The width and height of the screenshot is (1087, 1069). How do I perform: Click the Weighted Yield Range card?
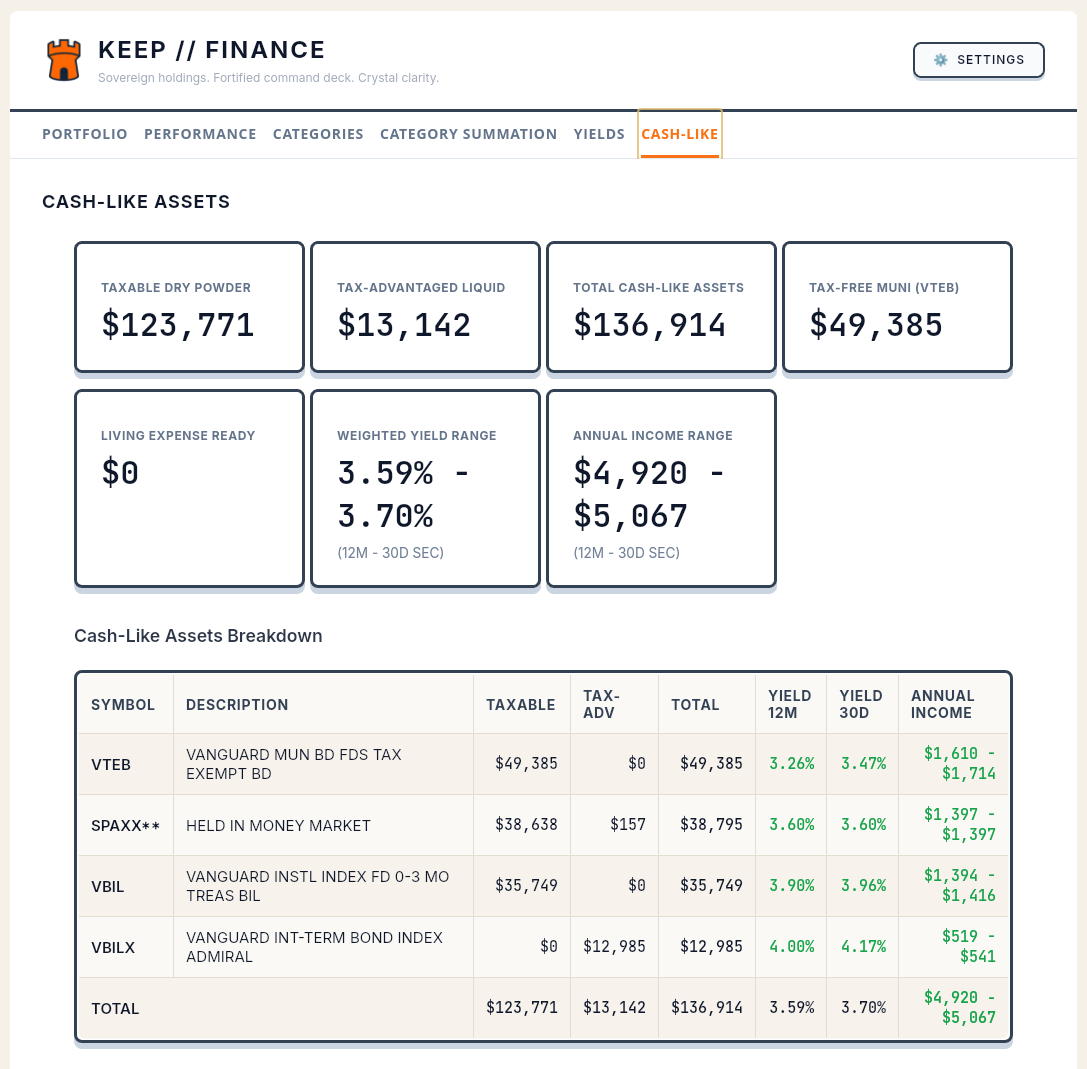[x=424, y=487]
